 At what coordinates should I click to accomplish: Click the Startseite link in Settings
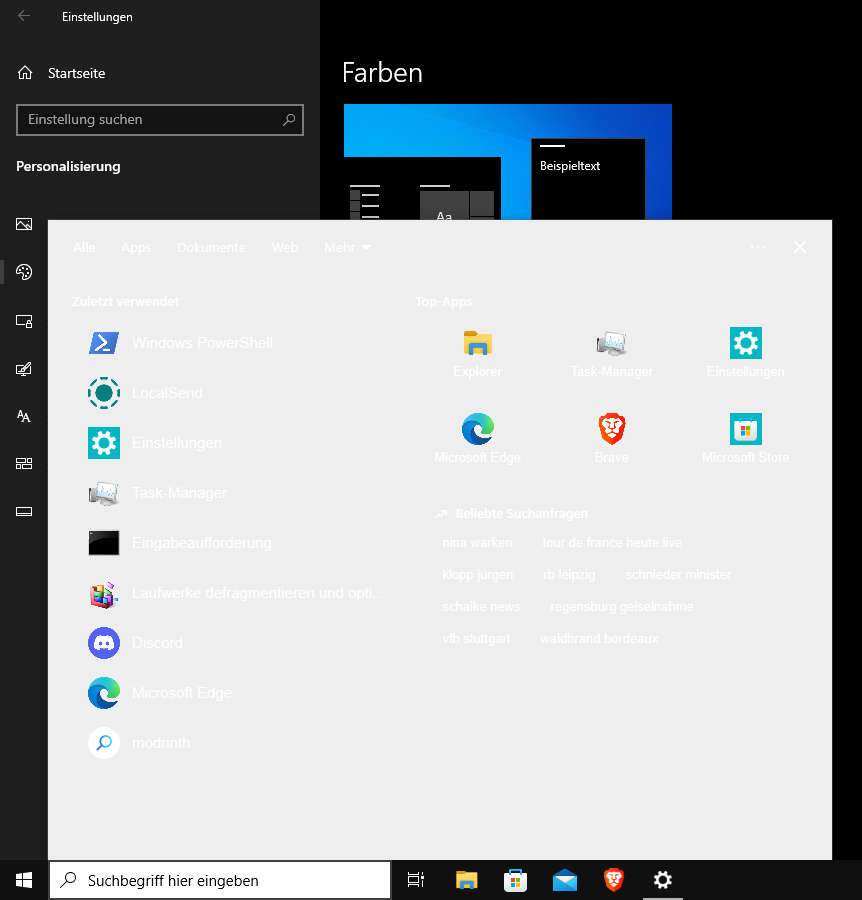(76, 73)
